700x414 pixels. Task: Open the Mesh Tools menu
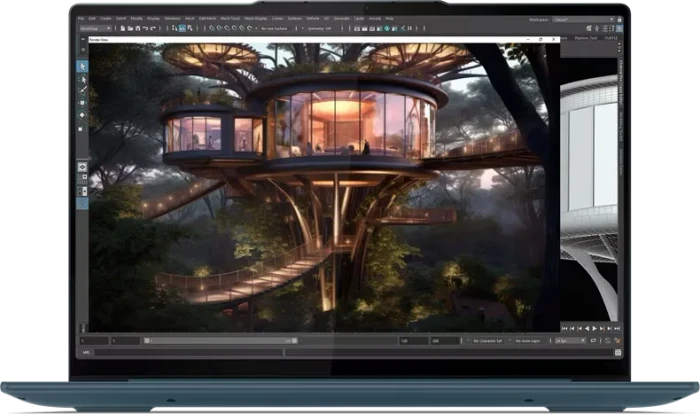(230, 18)
